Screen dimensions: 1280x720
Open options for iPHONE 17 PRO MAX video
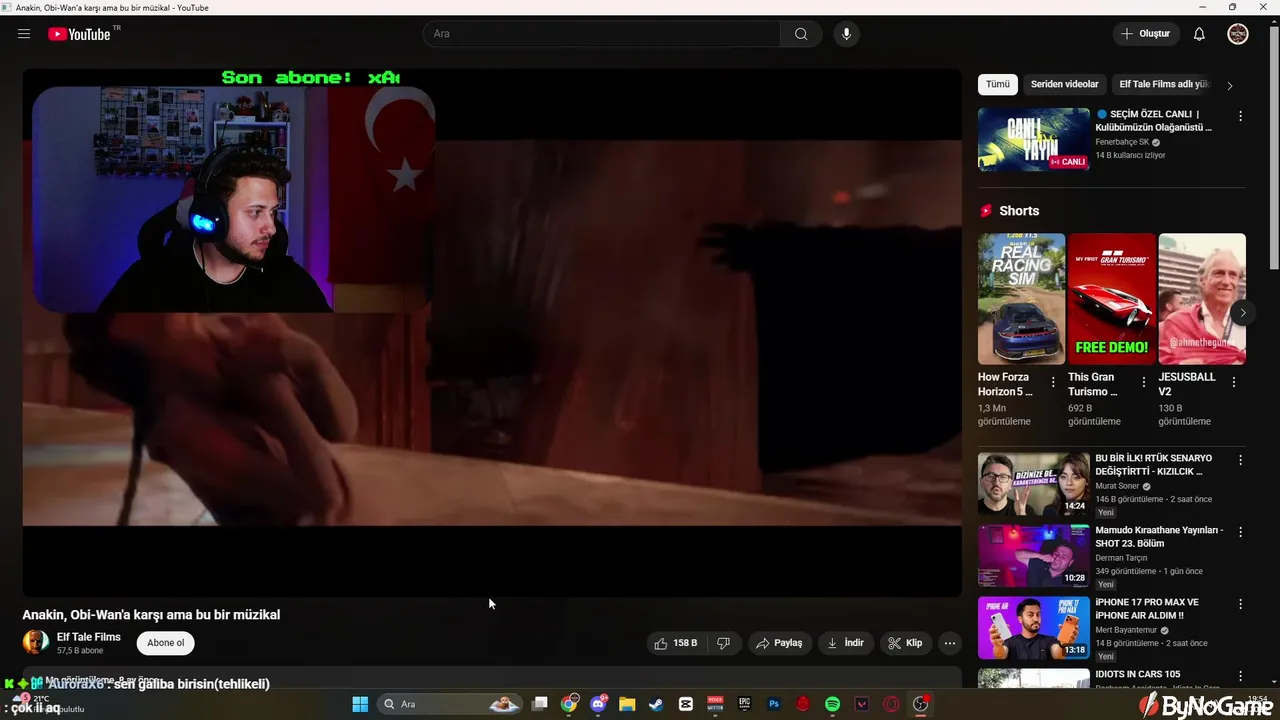pos(1240,604)
